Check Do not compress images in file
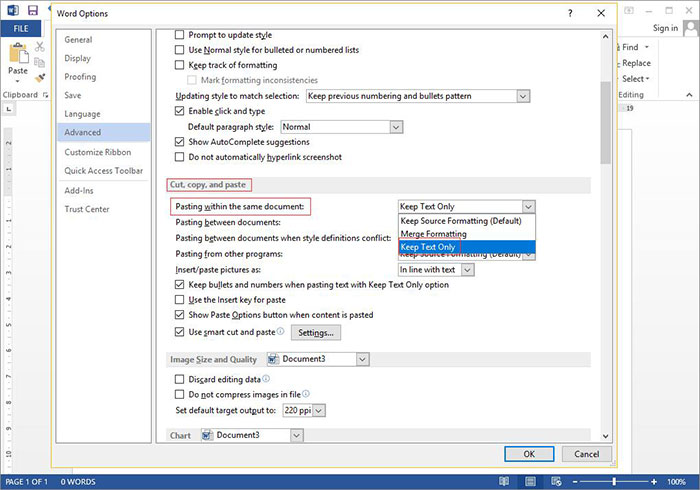700x490 pixels. (x=179, y=394)
